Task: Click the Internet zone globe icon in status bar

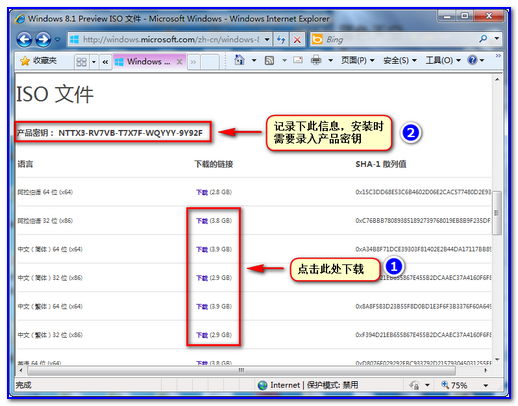Action: (263, 385)
